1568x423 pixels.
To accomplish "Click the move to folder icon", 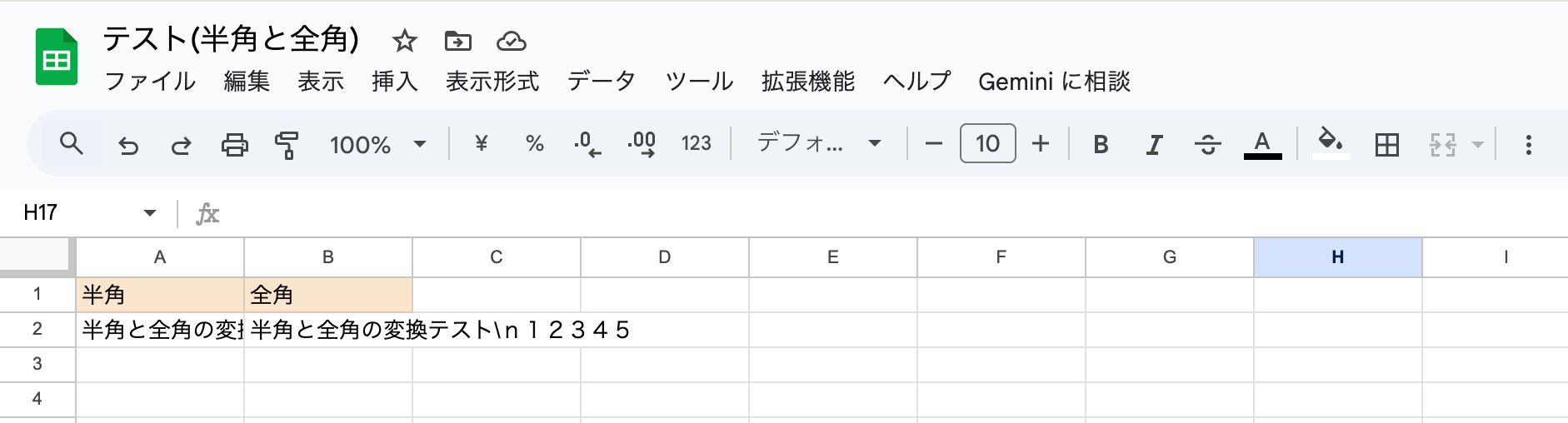I will pos(457,40).
